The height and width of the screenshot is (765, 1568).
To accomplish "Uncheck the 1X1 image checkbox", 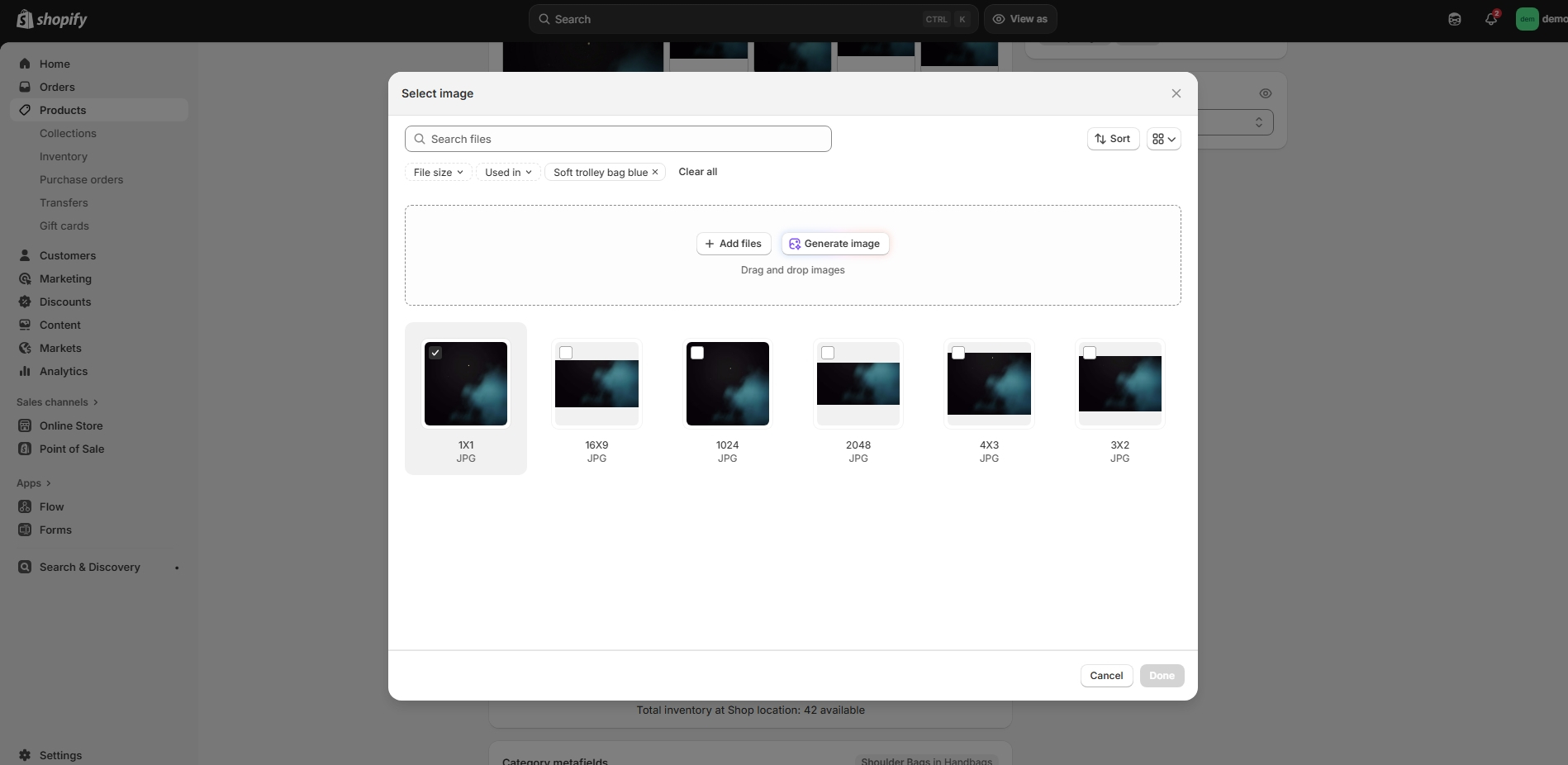I will pos(435,353).
